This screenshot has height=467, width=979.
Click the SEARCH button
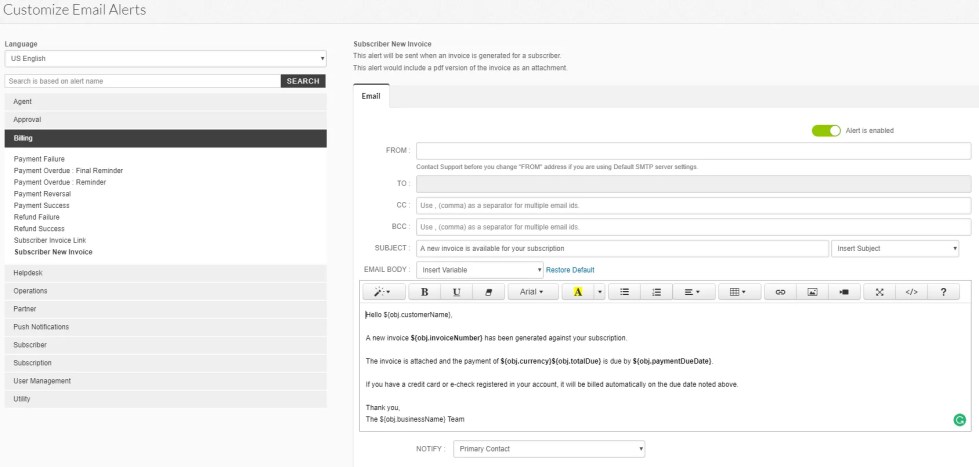click(303, 81)
